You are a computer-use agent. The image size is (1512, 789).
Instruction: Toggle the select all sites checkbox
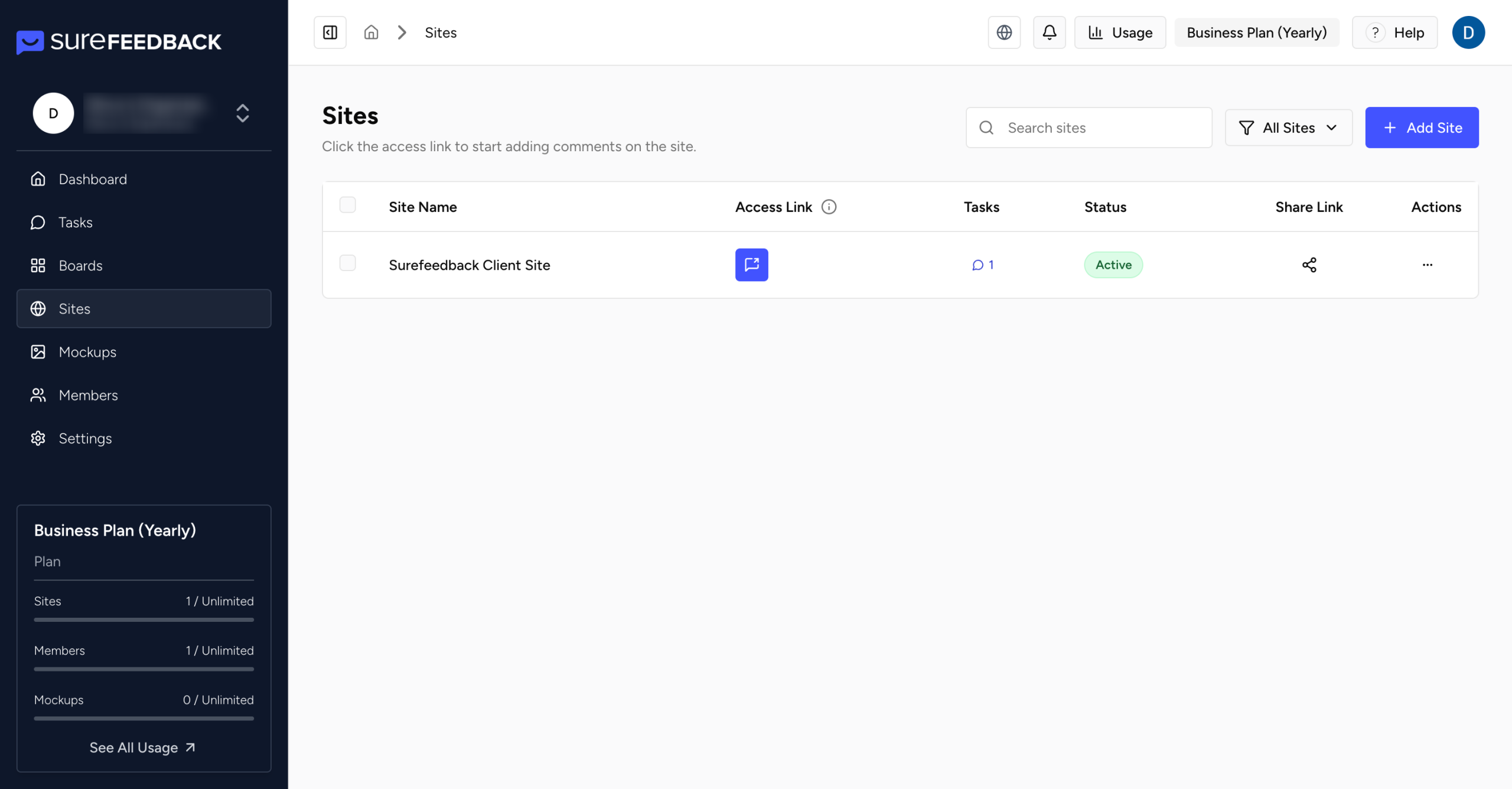347,205
